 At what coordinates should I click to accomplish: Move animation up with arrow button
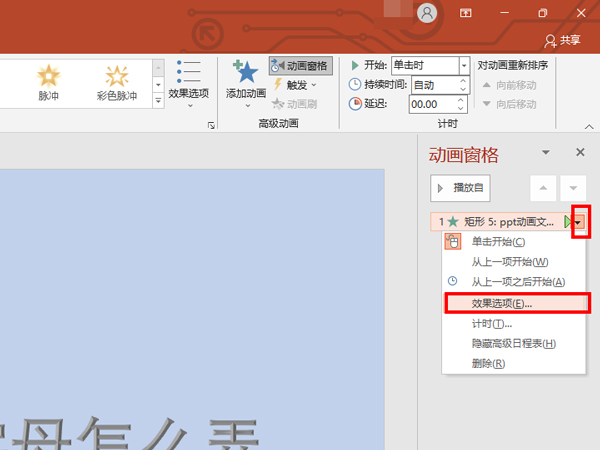coord(543,188)
